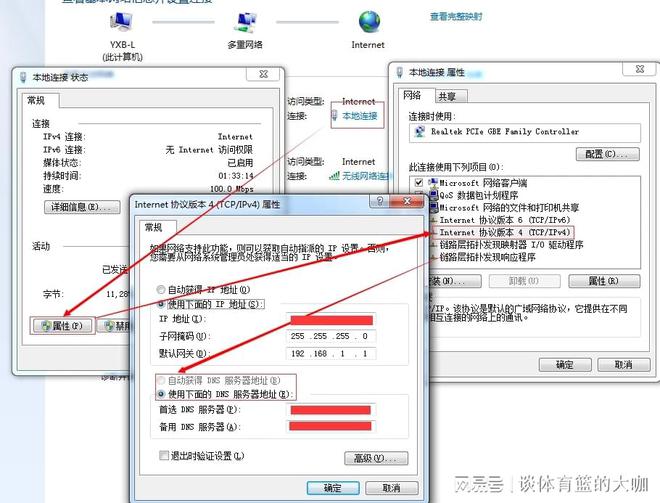Open the 本地连接 link
The image size is (660, 503).
[x=360, y=116]
